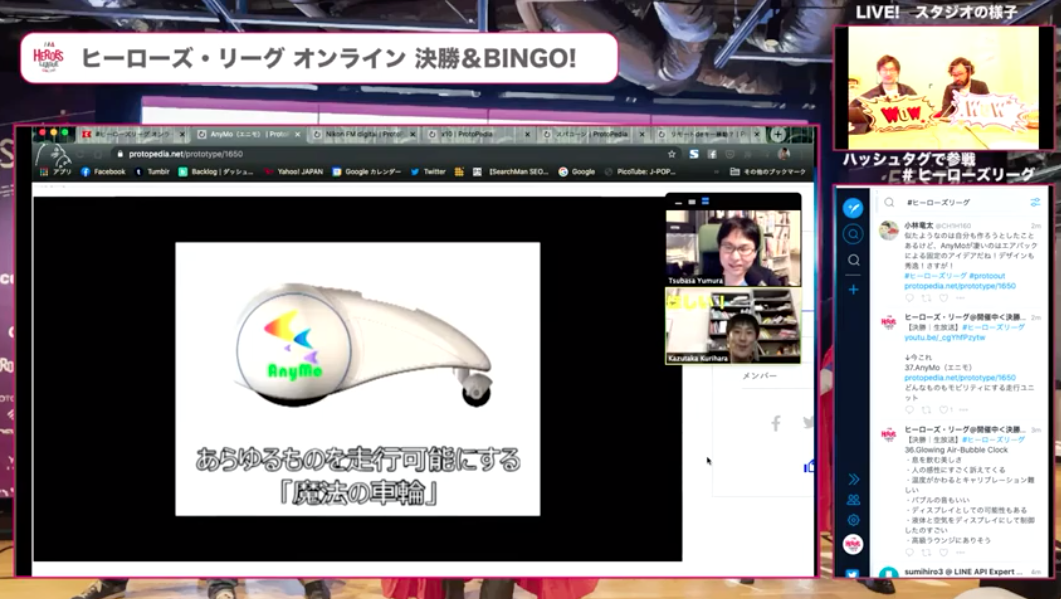Open more options on 小林竜太's tweet

(961, 298)
